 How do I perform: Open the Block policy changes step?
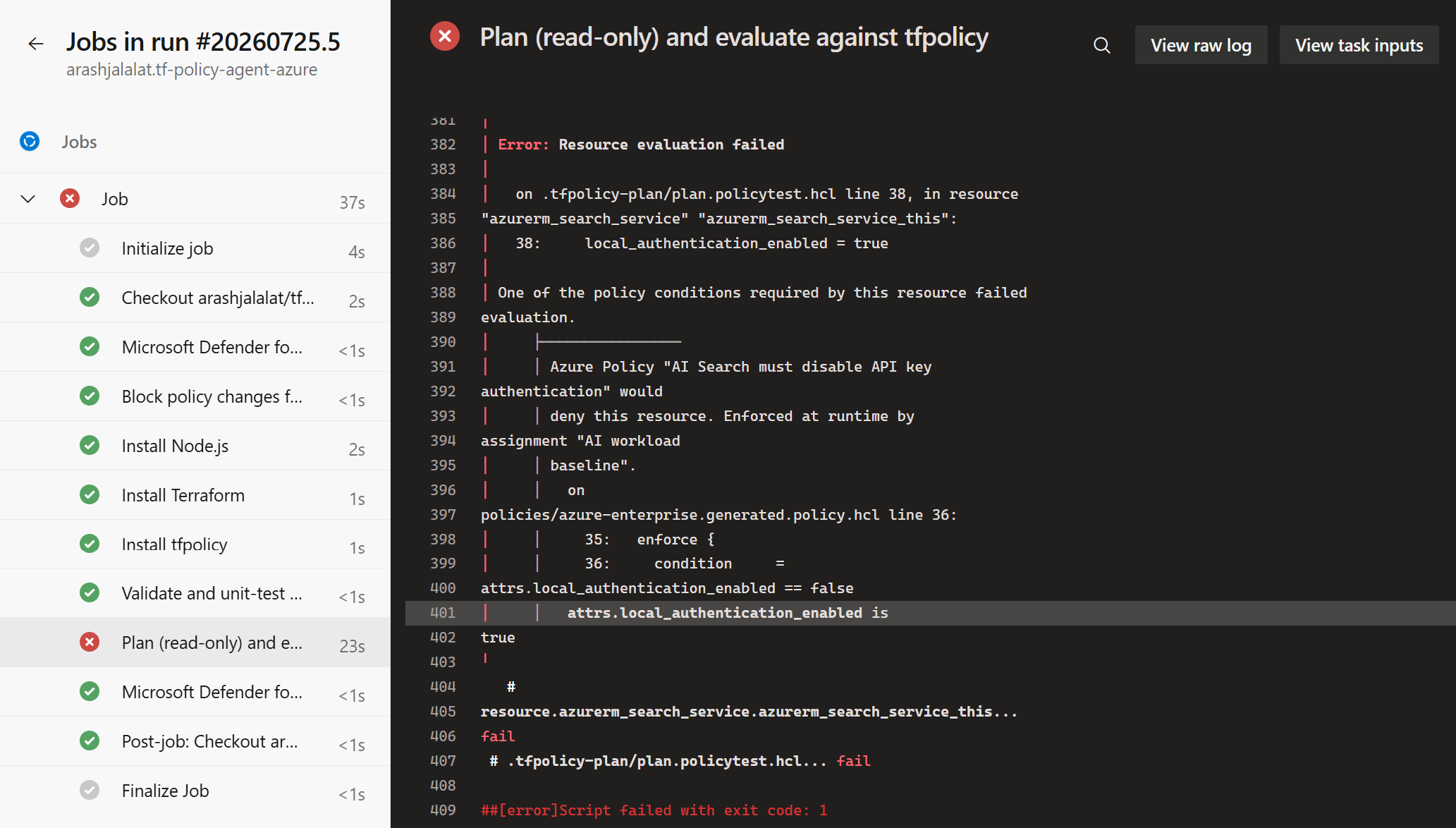point(195,396)
